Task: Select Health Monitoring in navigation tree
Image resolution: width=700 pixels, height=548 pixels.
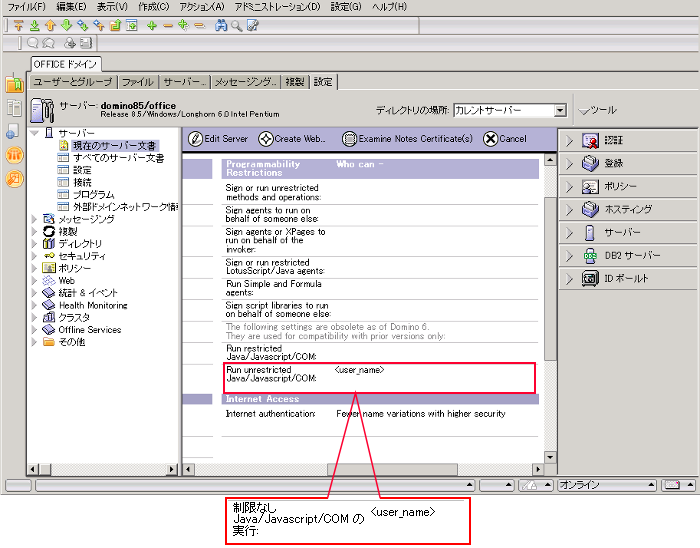Action: [x=92, y=305]
